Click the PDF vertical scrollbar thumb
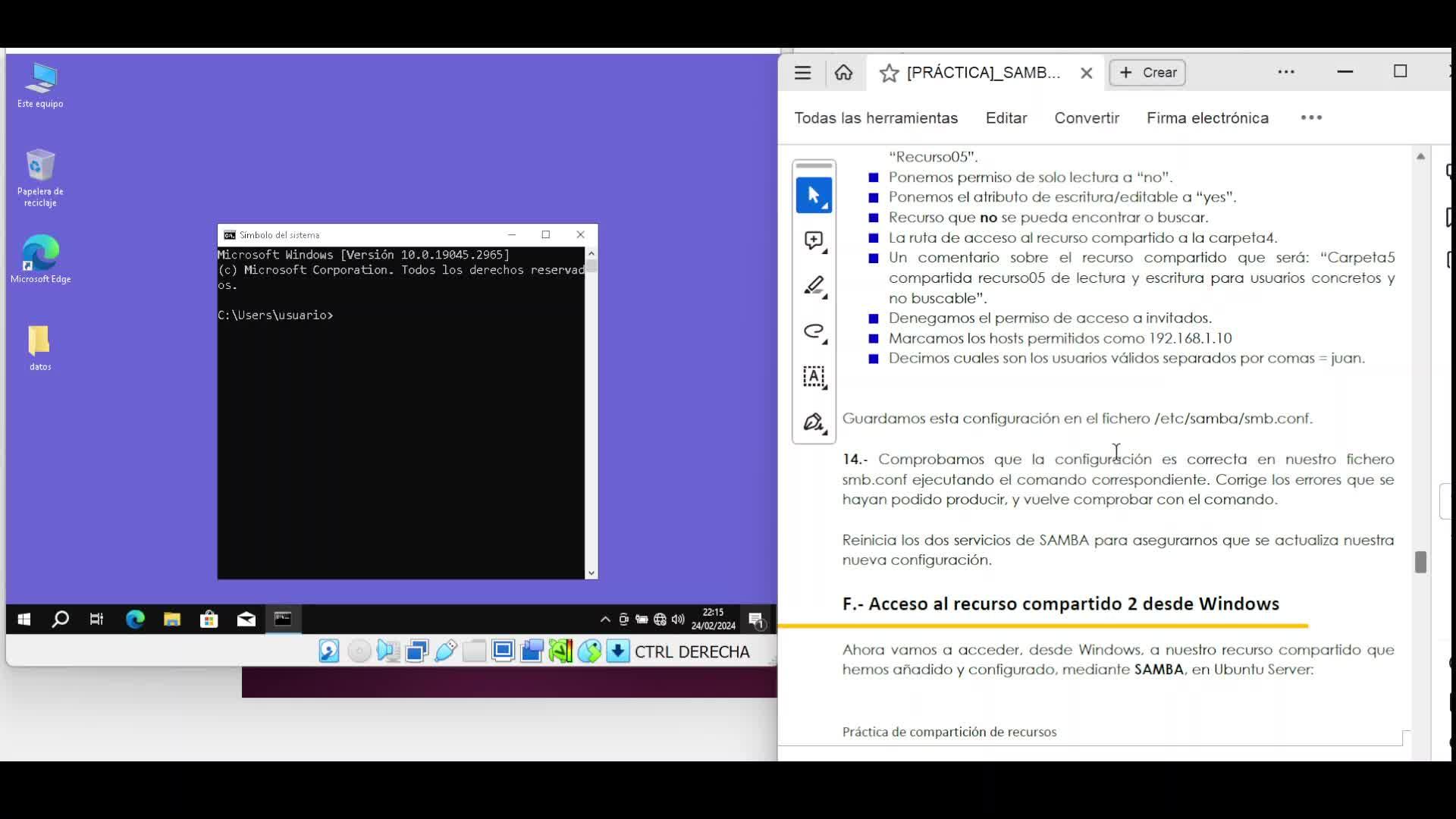The image size is (1456, 819). [1420, 562]
